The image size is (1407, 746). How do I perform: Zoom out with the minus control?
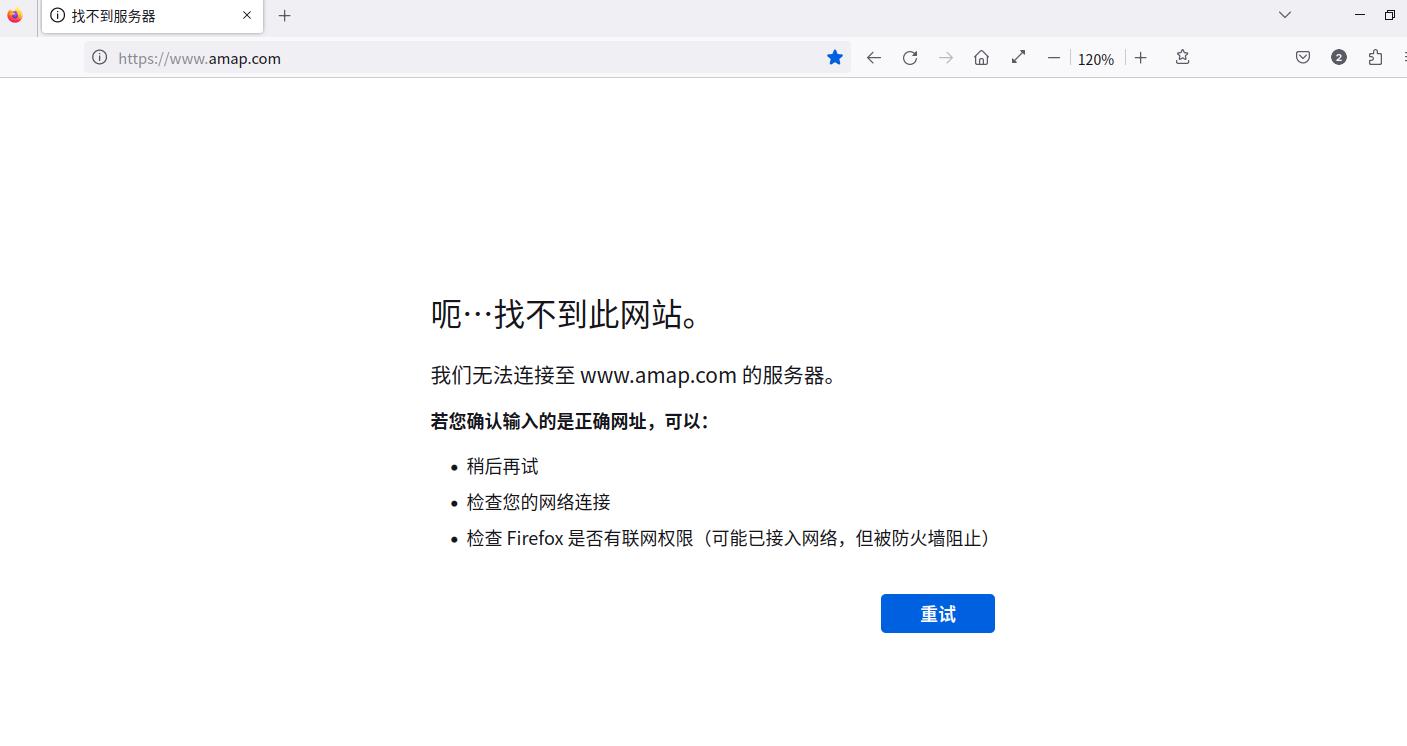coord(1053,57)
